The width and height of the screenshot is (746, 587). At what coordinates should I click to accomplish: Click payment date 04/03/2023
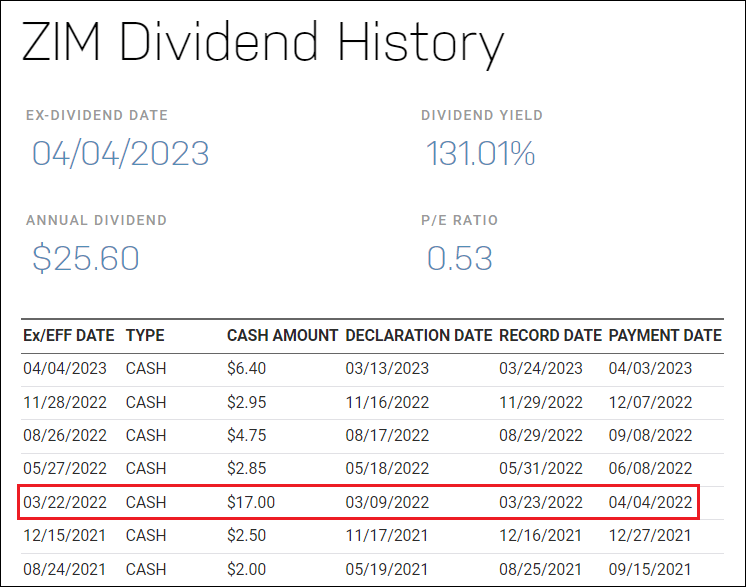pos(650,368)
